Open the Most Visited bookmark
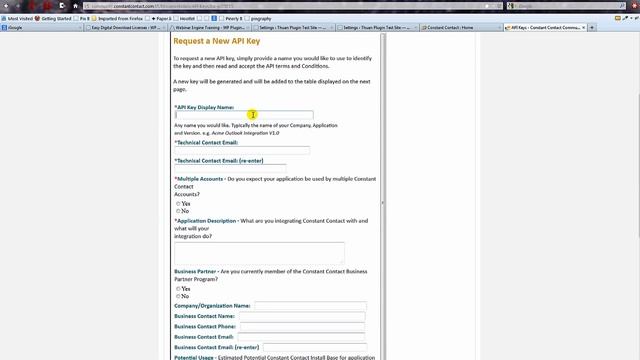 tap(17, 18)
